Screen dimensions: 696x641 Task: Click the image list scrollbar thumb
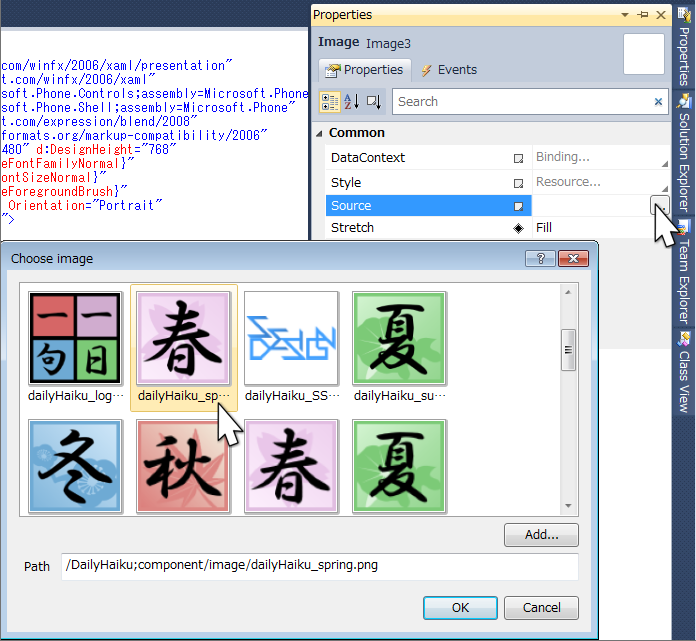click(568, 350)
